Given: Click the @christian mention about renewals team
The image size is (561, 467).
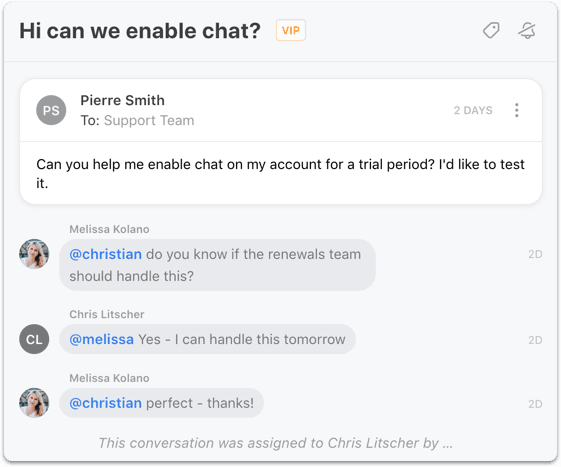Looking at the screenshot, I should pyautogui.click(x=106, y=254).
